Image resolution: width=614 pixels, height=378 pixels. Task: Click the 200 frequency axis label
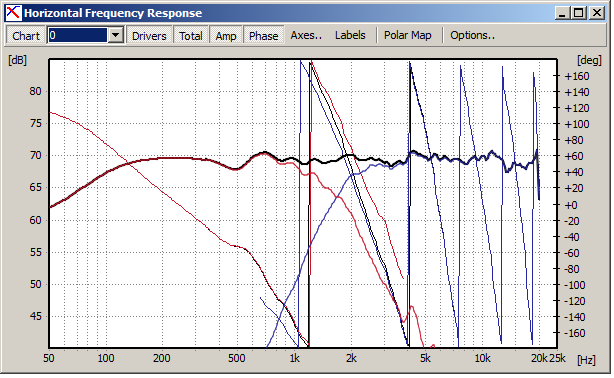pos(161,358)
